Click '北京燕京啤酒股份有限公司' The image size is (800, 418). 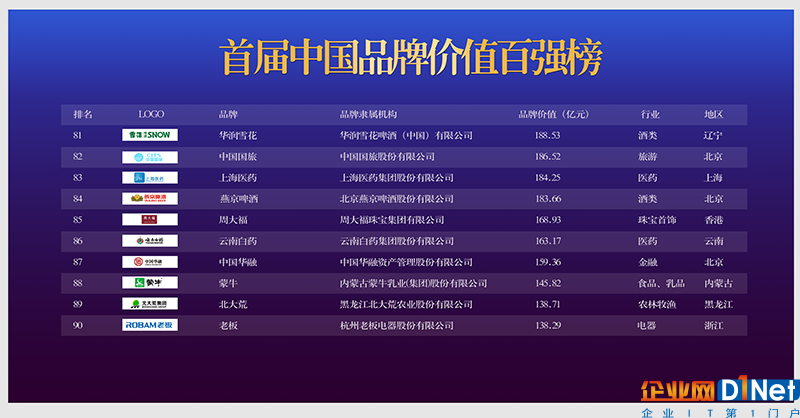(397, 199)
